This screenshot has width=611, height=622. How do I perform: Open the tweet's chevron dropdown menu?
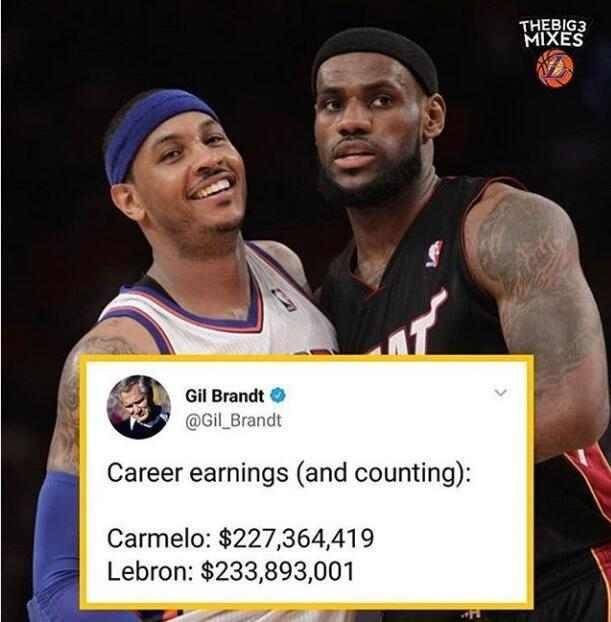(501, 393)
